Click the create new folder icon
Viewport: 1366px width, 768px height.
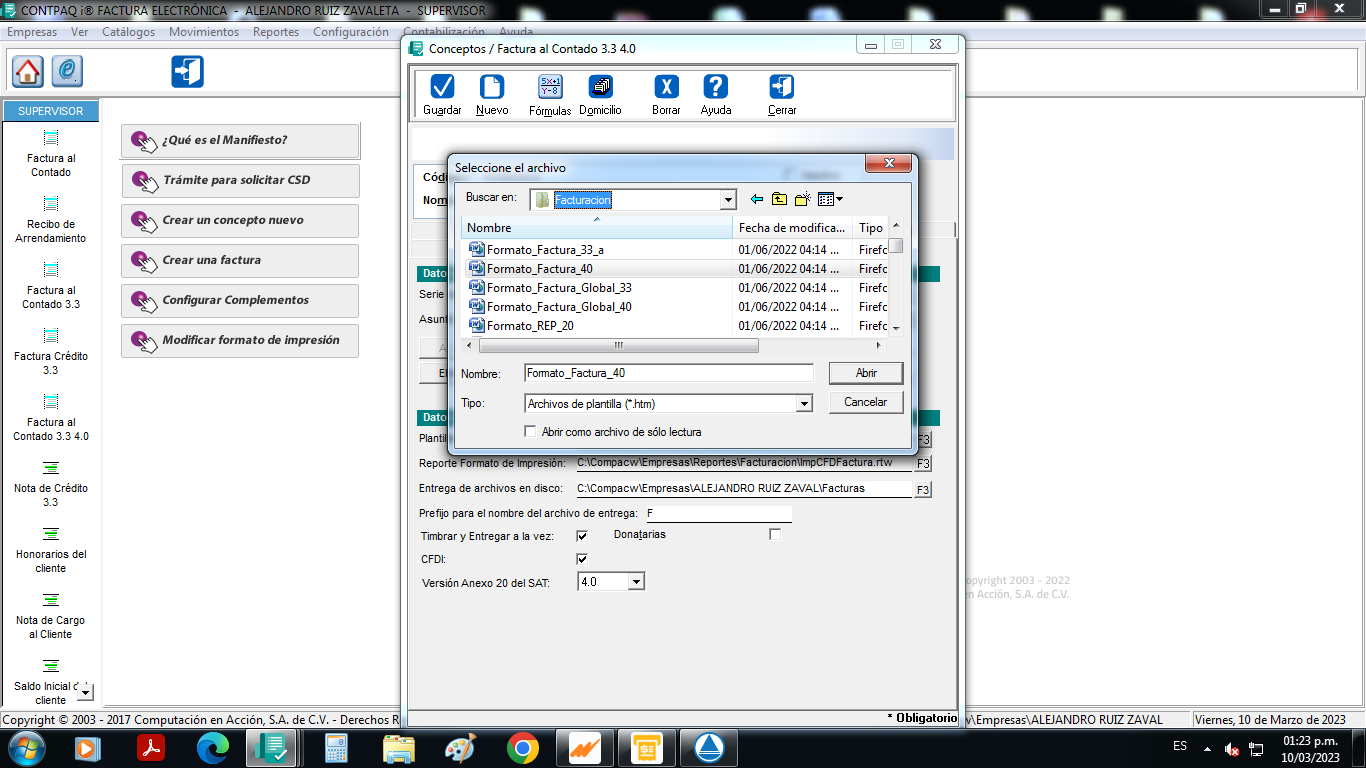[x=802, y=200]
